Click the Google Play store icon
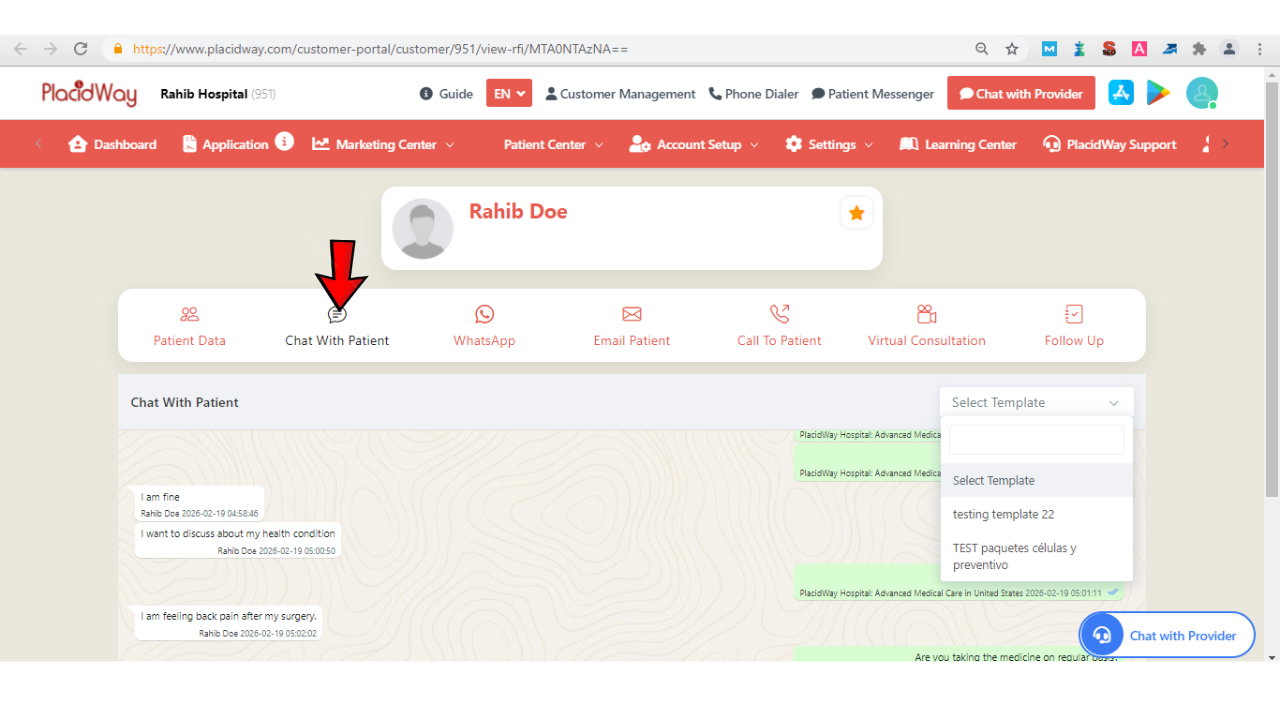1280x720 pixels. point(1158,93)
